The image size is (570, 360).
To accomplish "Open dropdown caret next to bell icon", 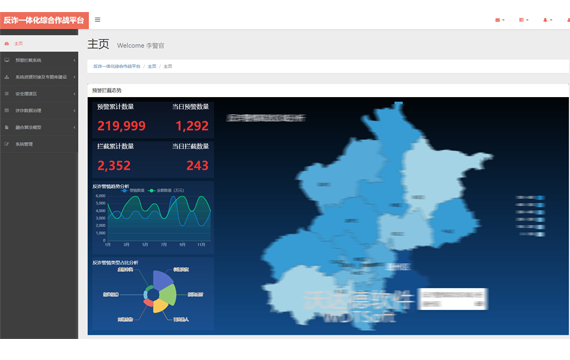I will pos(551,20).
